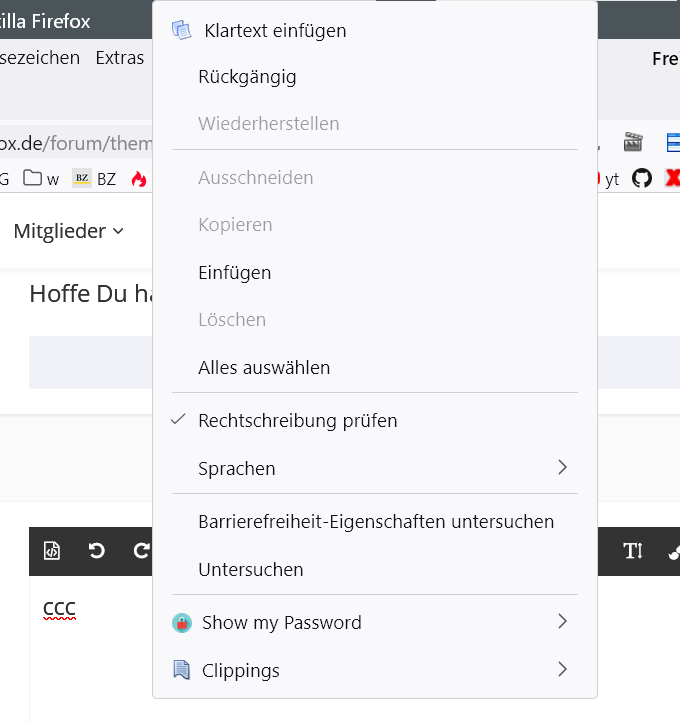Expand the Clippings submenu arrow

coord(562,670)
